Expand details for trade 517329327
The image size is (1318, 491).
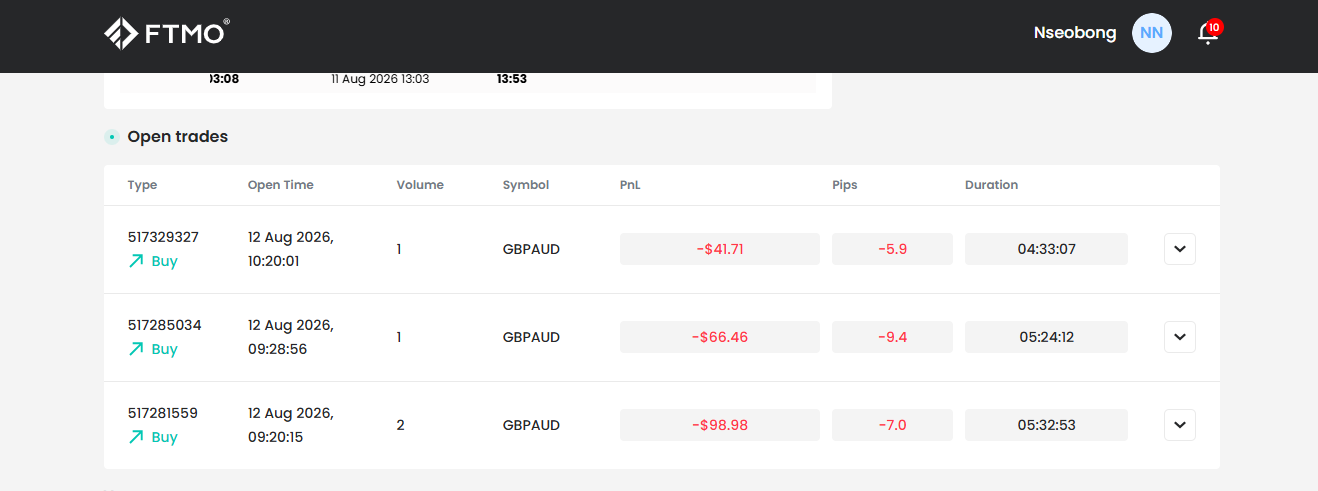tap(1180, 249)
